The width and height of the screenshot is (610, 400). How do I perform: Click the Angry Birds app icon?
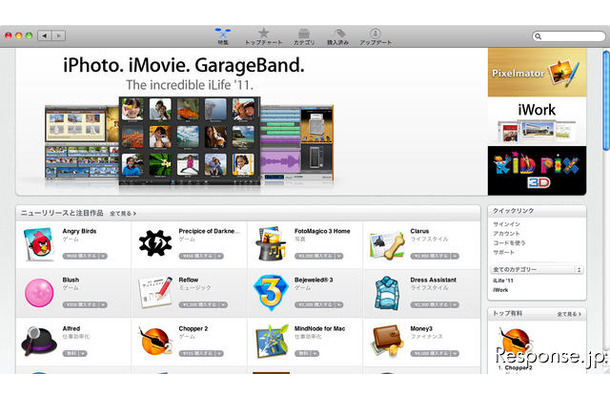[x=39, y=244]
